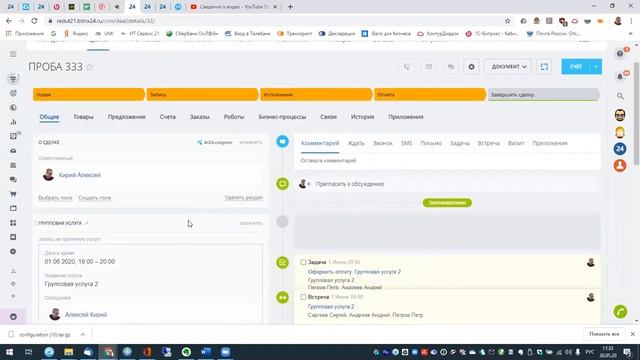The width and height of the screenshot is (640, 360).
Task: Switch to the Общие tab
Action: pyautogui.click(x=49, y=117)
